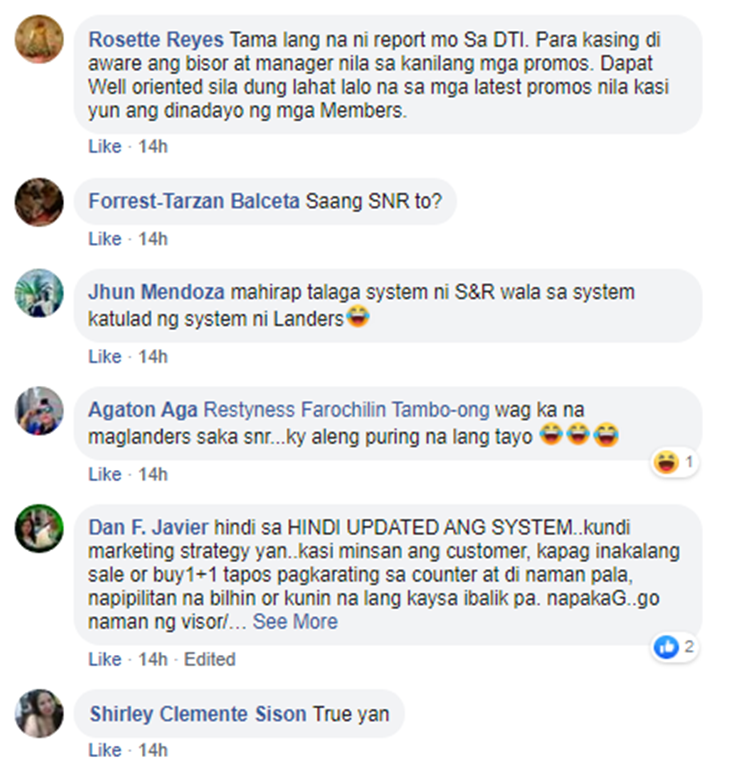Like Shirley Clemente Sison's comment
Screen dimensions: 750x777
(x=105, y=750)
